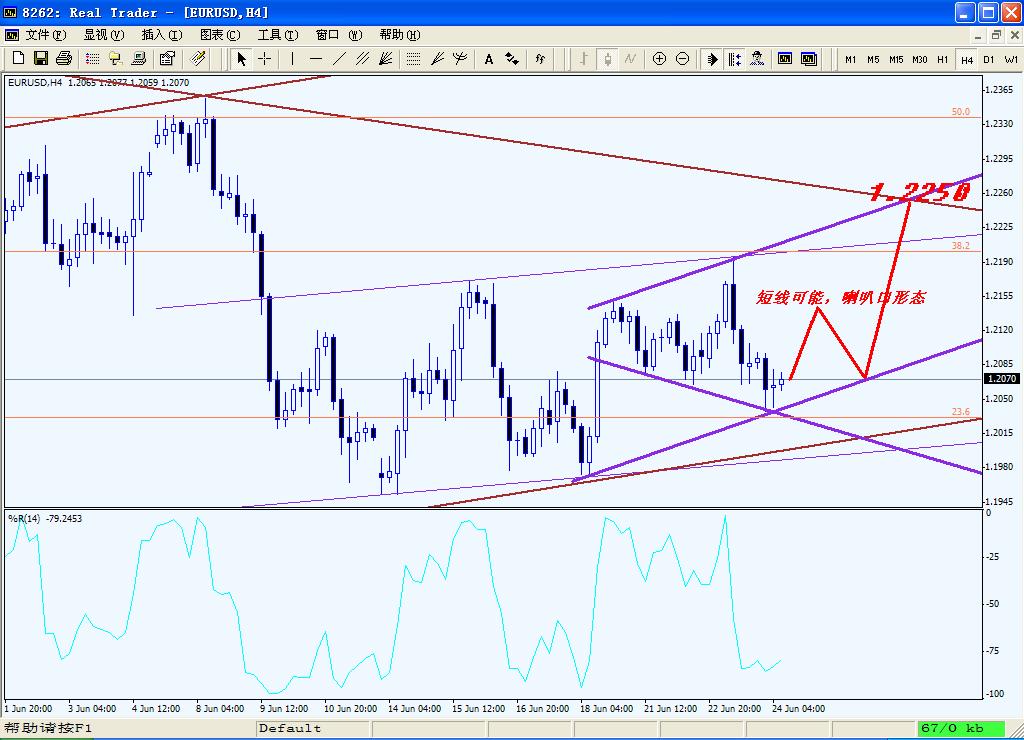Click the 50.0 Fibonacci level label
1024x740 pixels.
(961, 112)
